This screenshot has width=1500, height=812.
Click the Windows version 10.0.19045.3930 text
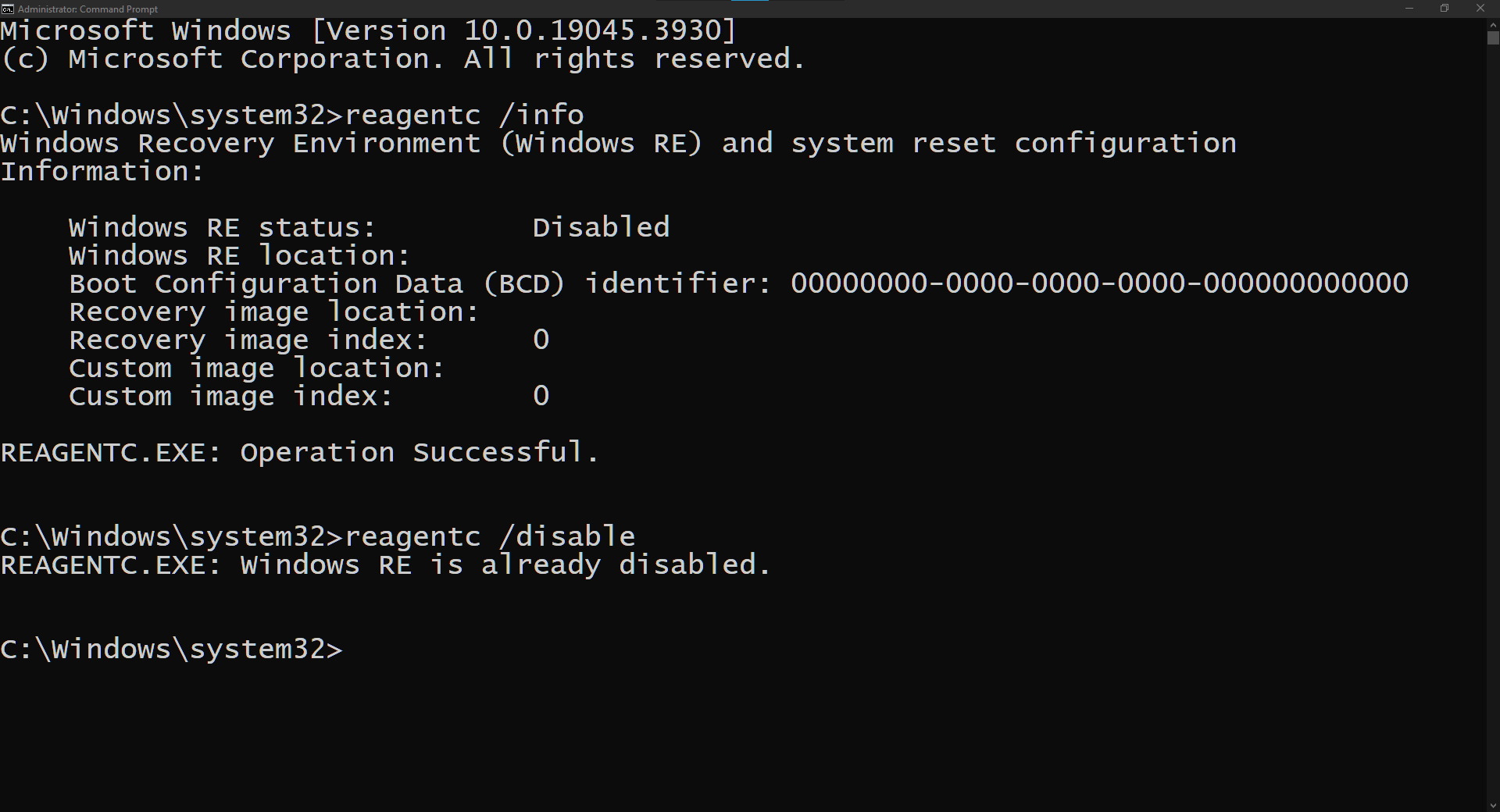[592, 30]
